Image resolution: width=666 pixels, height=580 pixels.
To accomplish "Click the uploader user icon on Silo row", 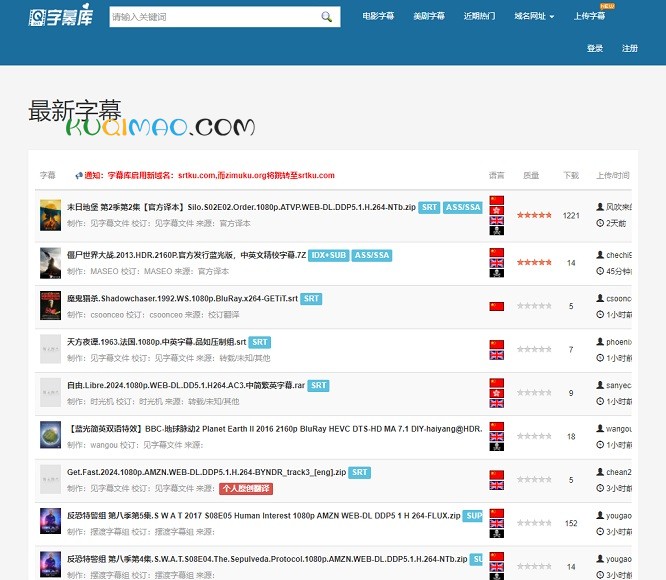I will pyautogui.click(x=600, y=207).
